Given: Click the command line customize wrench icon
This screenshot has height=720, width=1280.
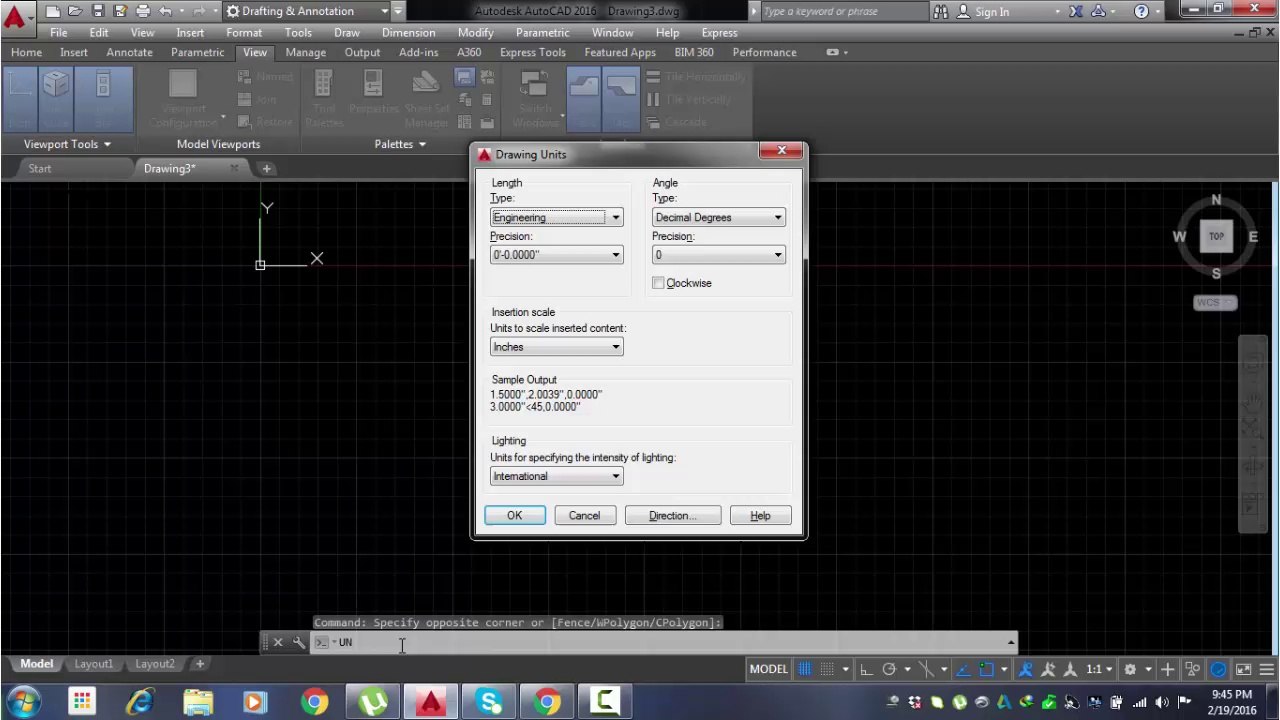Looking at the screenshot, I should point(298,642).
